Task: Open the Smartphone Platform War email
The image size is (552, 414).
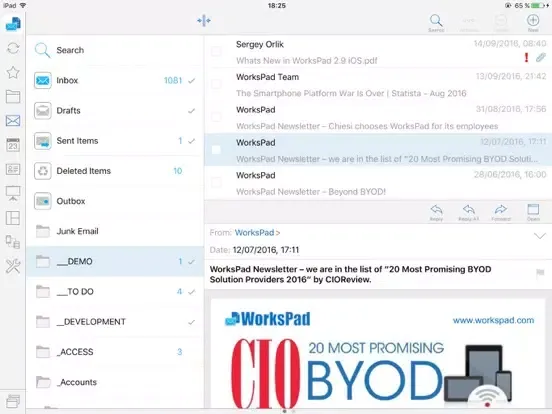Action: [378, 84]
